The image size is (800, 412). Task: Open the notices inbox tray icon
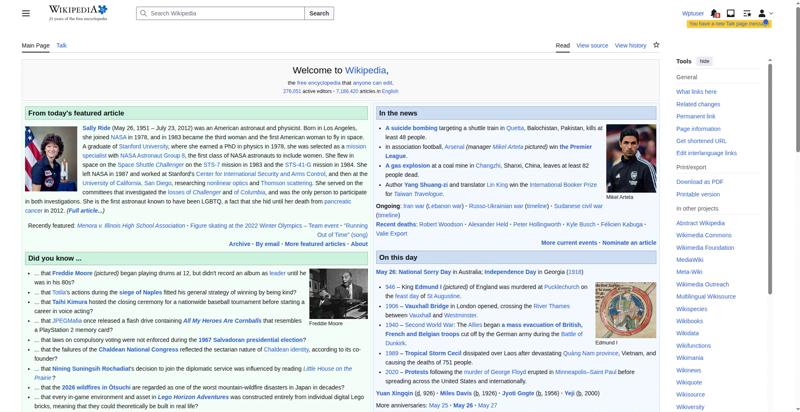[731, 13]
